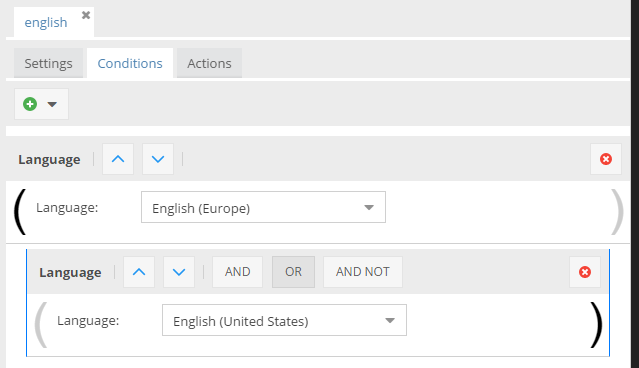Toggle the closing bracket of first condition
Image resolution: width=639 pixels, height=368 pixels.
click(617, 212)
